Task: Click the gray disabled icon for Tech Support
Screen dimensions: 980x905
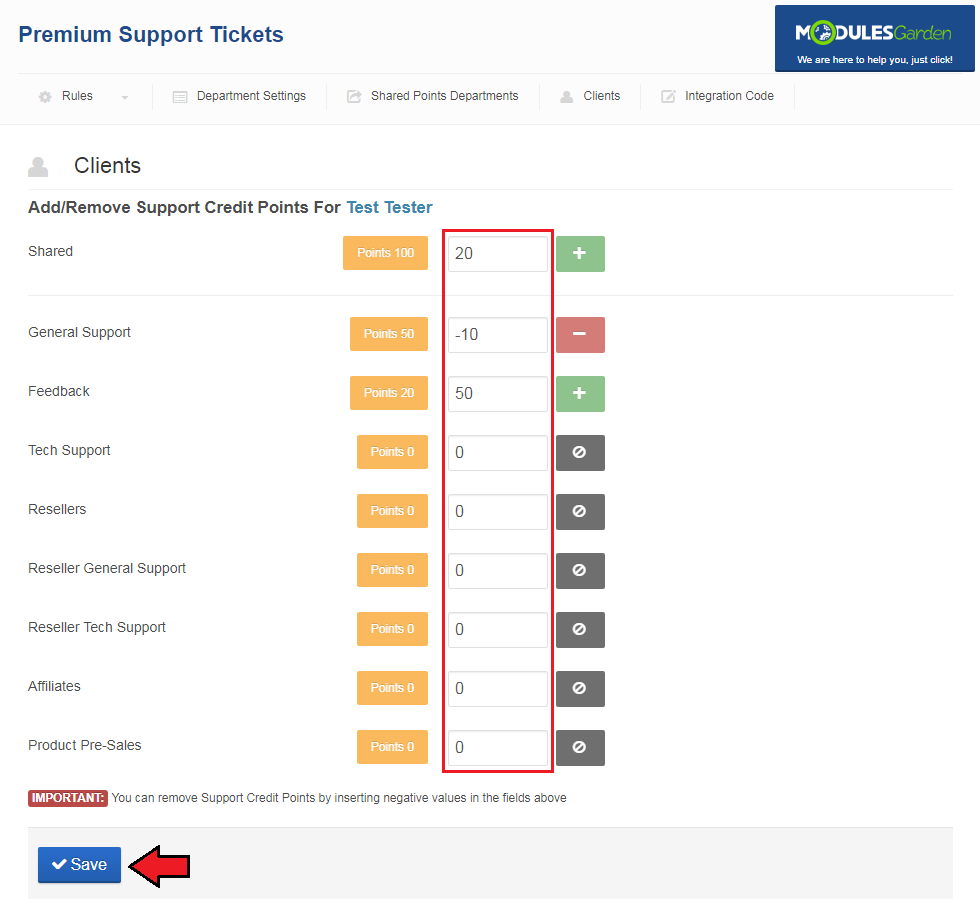Action: 580,452
